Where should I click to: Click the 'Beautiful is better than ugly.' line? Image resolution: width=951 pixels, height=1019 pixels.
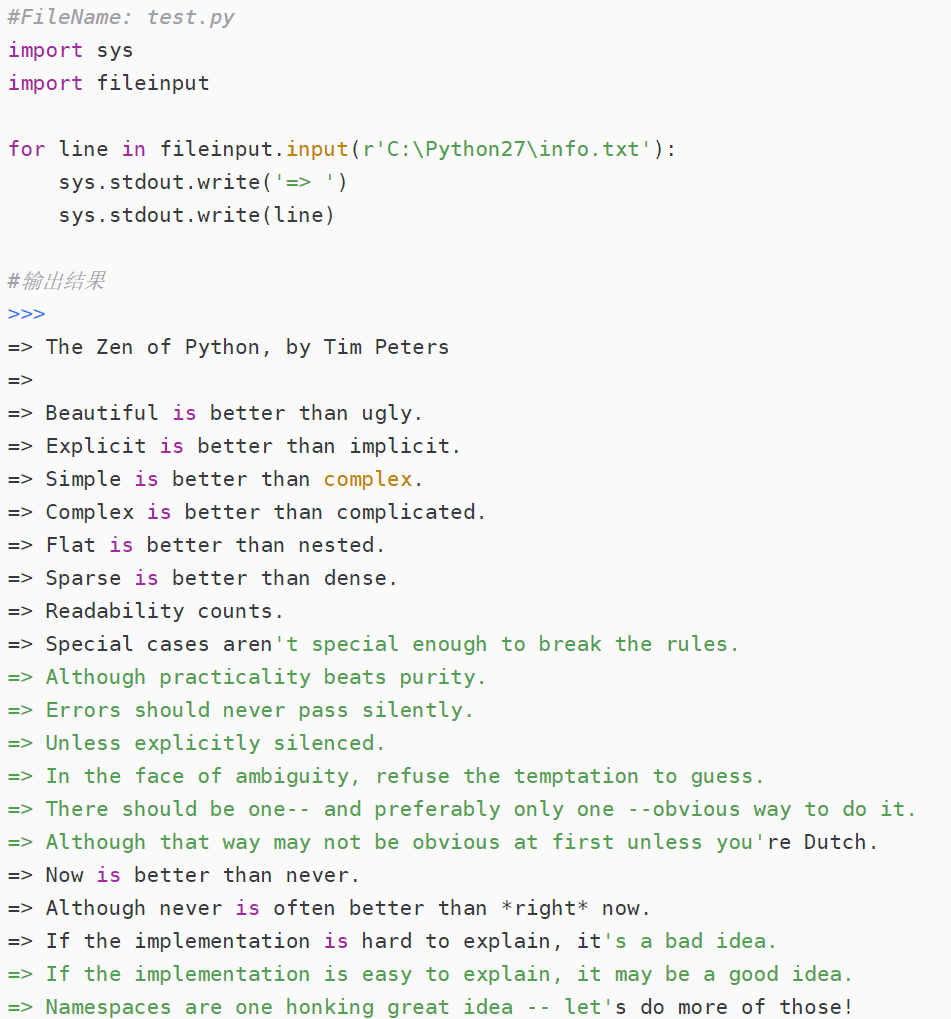tap(234, 413)
